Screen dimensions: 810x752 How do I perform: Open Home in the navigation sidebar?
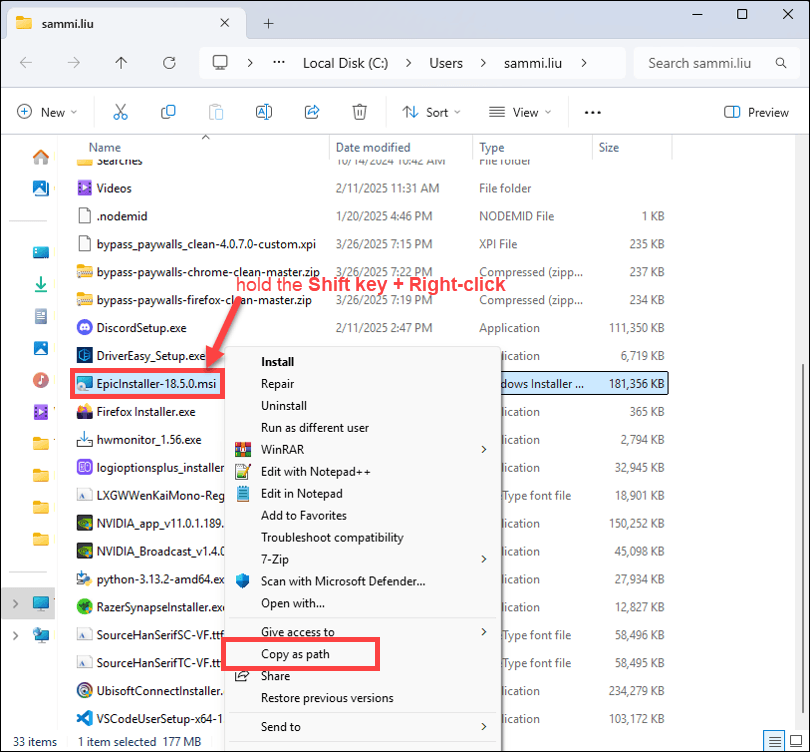point(41,156)
